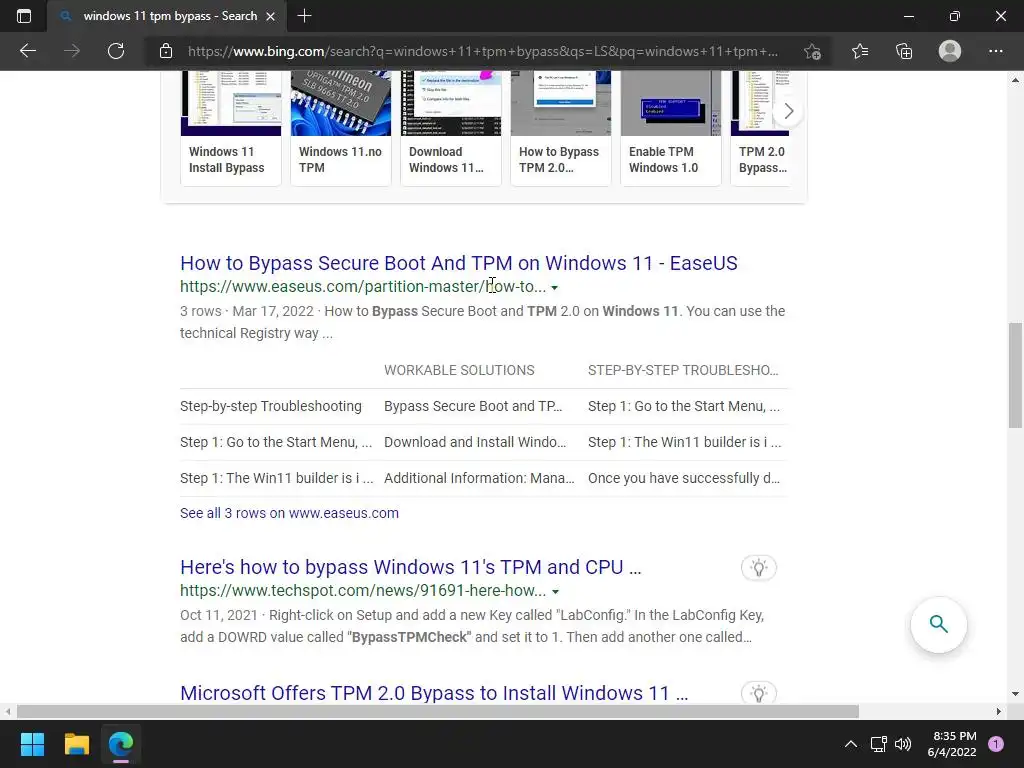
Task: Click the 'WORKABLE SOLUTIONS' column header
Action: pos(459,370)
